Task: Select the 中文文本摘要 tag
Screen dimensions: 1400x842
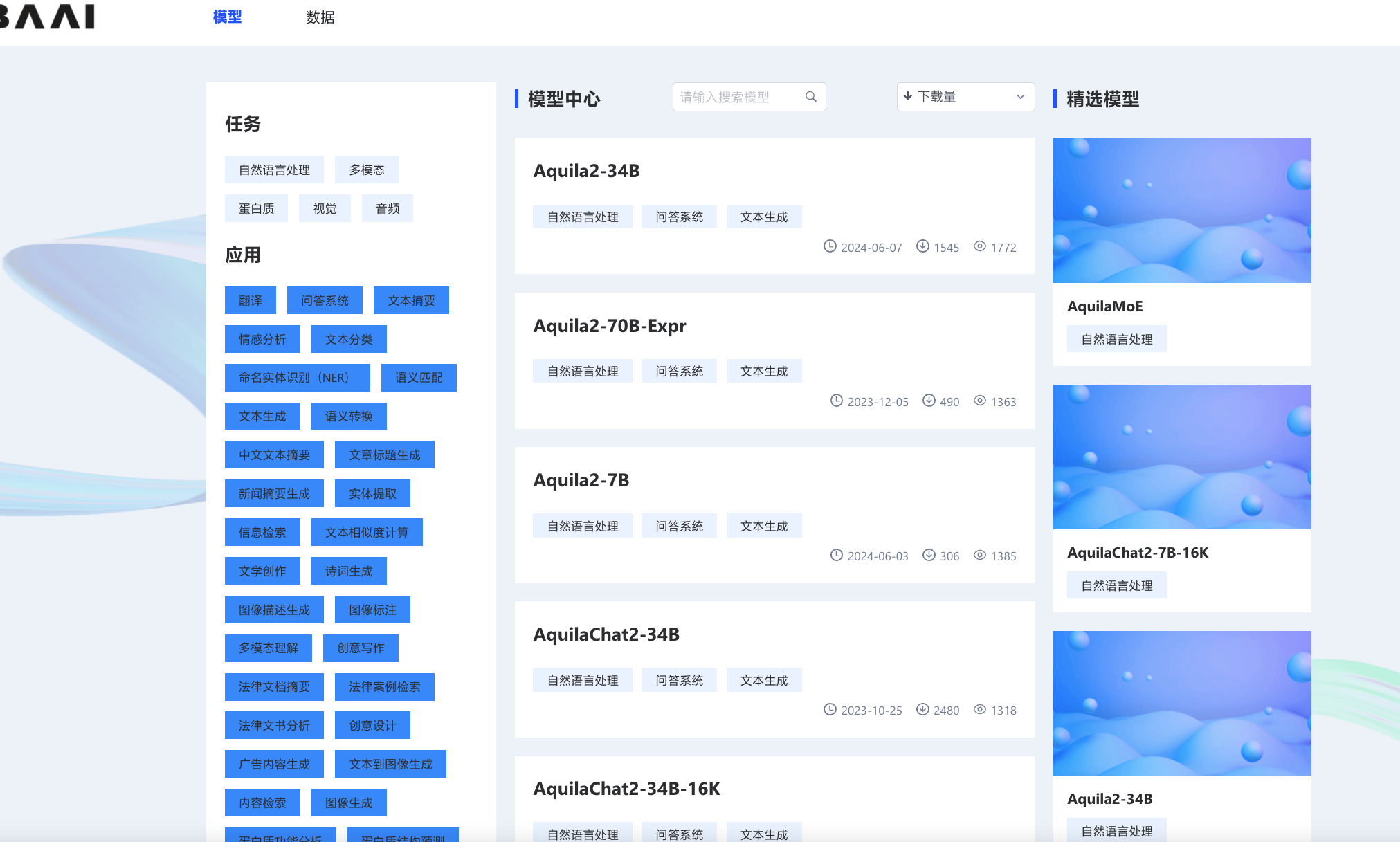Action: 274,455
